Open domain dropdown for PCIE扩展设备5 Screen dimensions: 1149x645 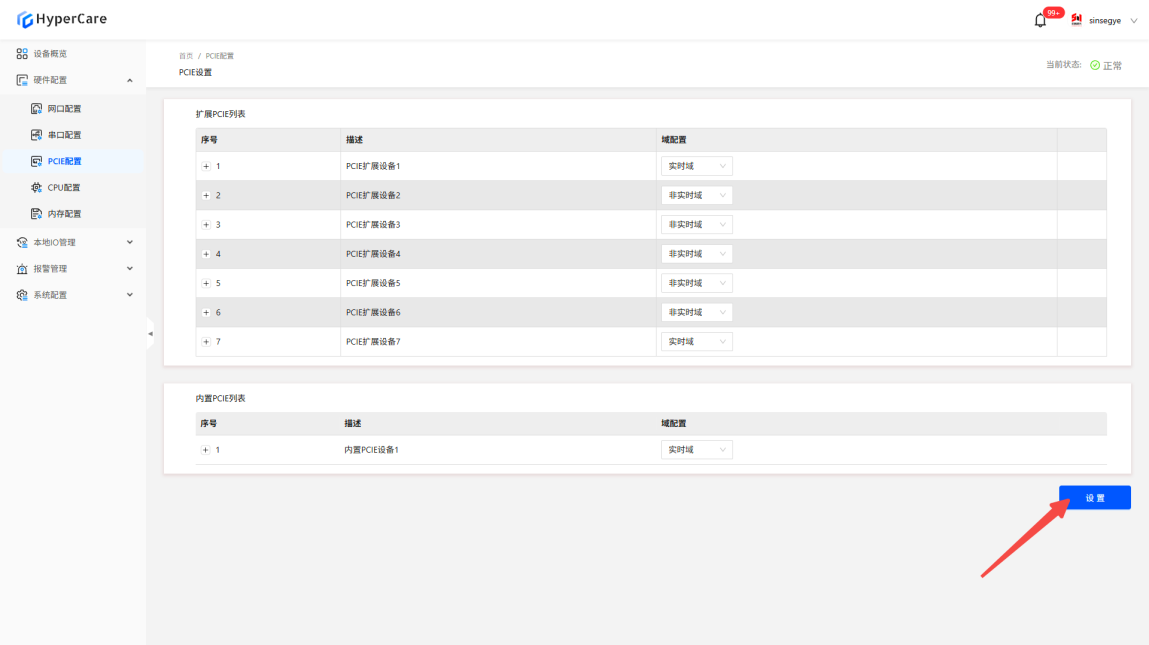[x=696, y=284]
